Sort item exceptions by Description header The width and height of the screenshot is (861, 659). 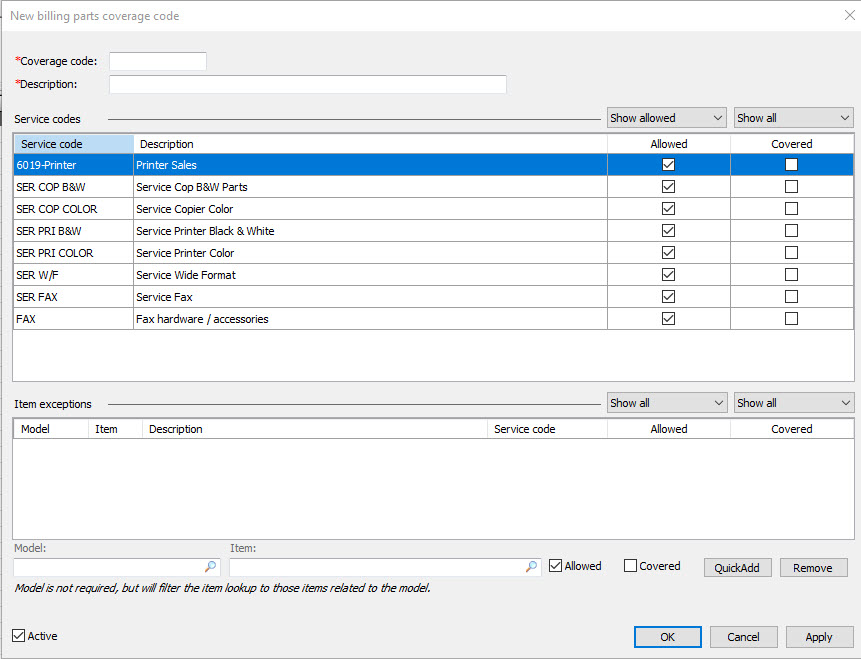coord(315,429)
